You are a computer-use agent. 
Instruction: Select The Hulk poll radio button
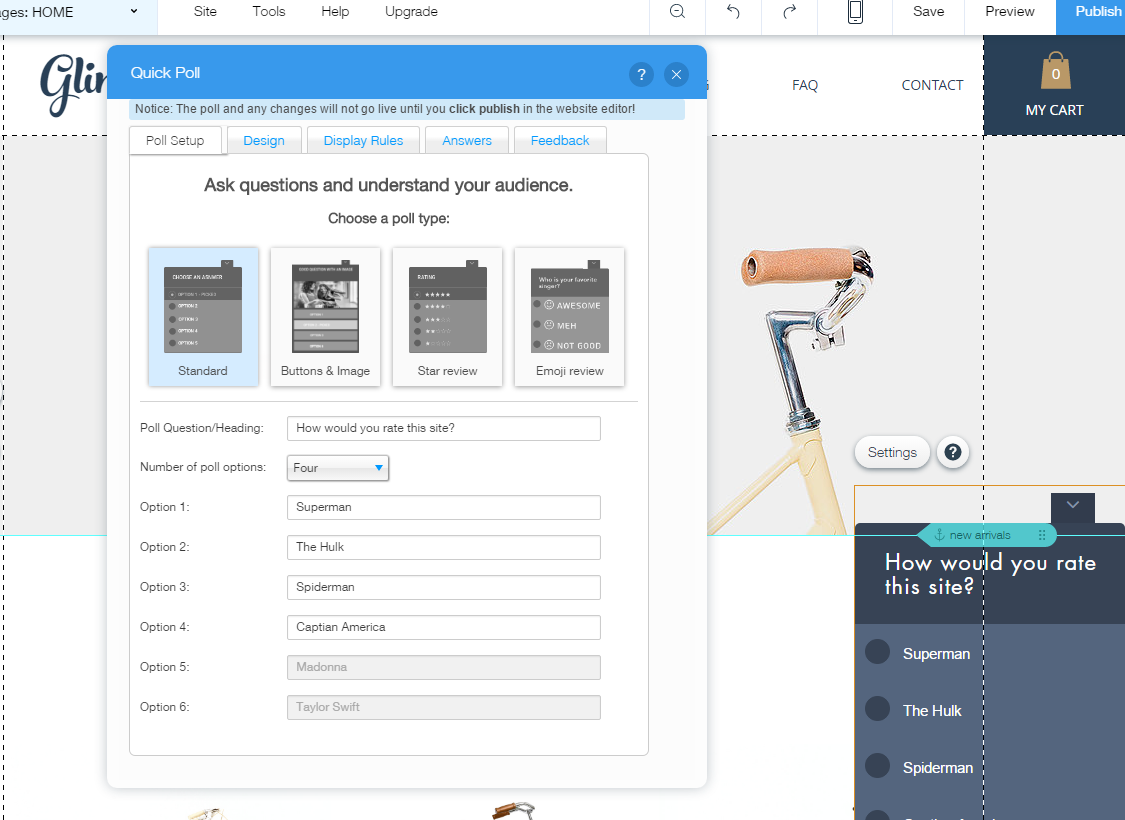coord(877,709)
